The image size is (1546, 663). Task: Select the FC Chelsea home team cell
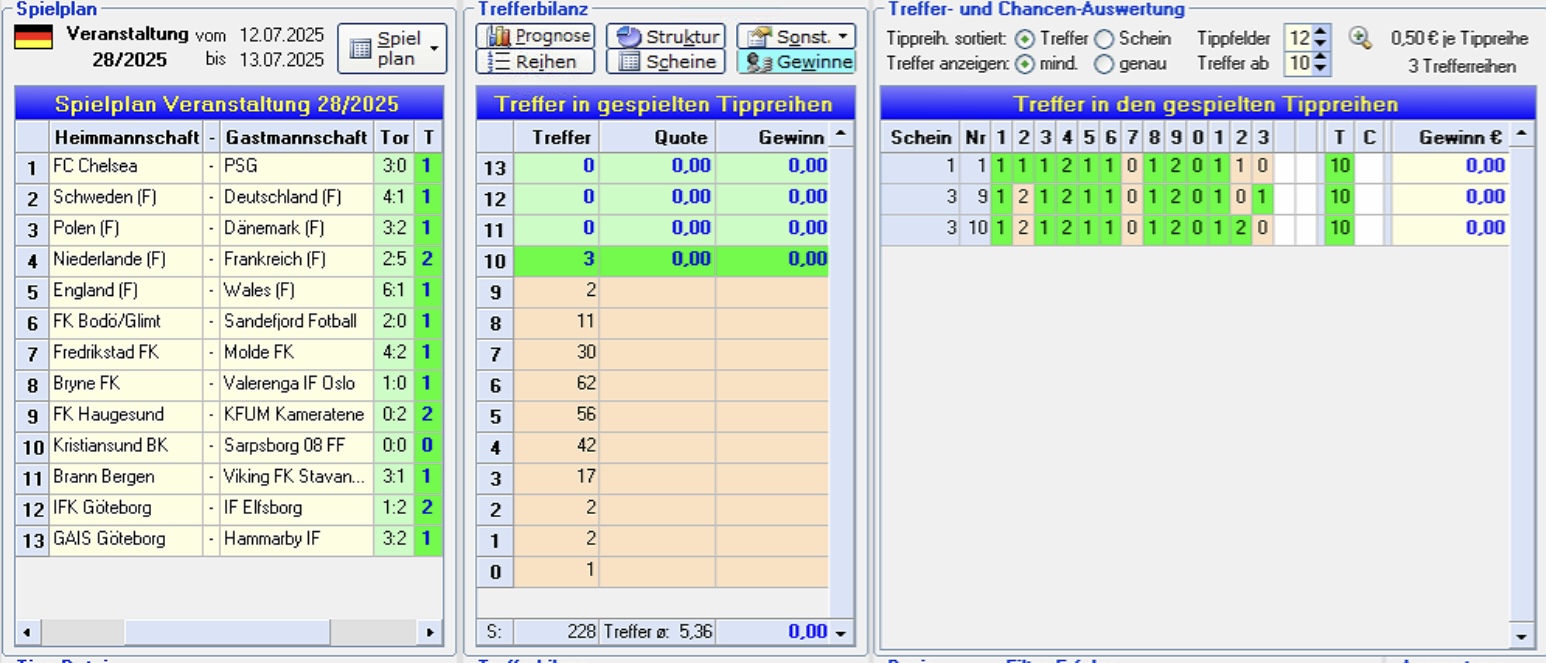click(126, 166)
